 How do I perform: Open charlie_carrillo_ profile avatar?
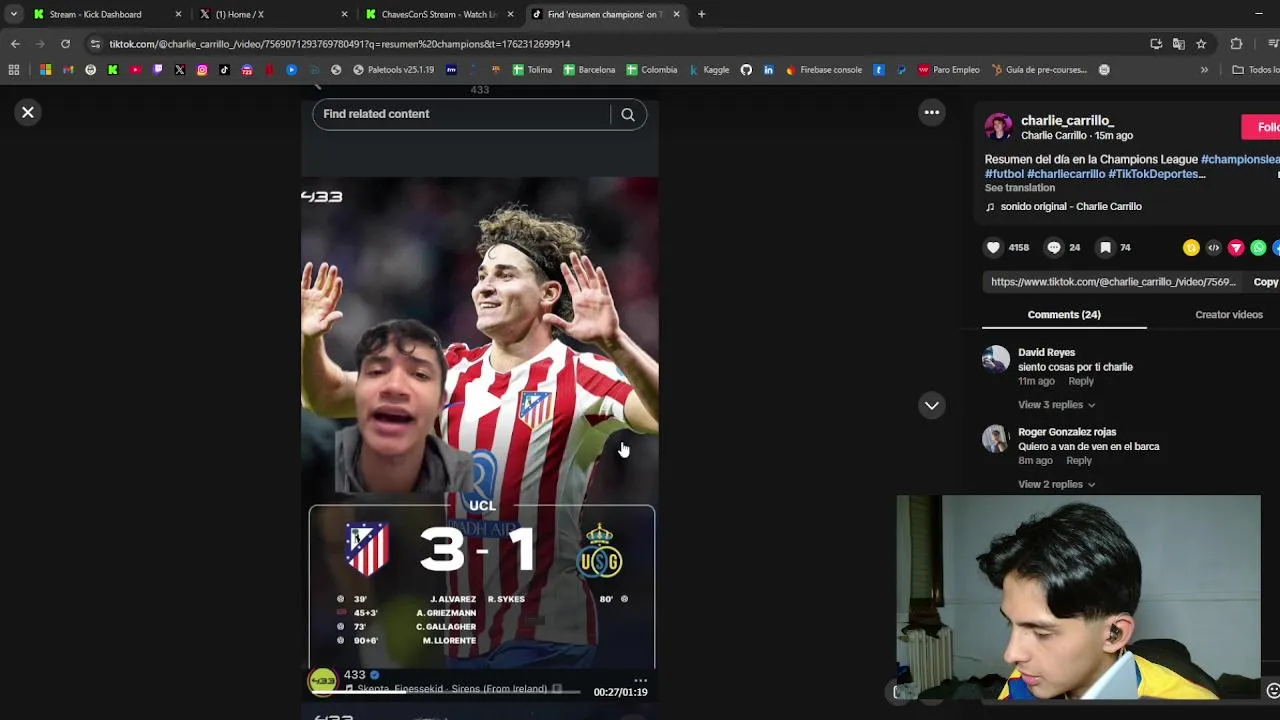tap(998, 127)
